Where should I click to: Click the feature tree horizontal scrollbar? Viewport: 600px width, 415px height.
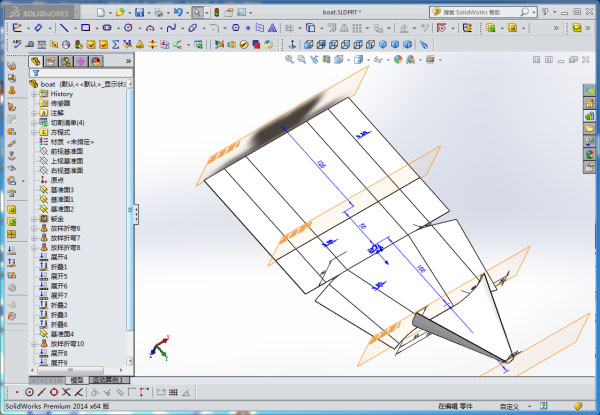coord(70,370)
